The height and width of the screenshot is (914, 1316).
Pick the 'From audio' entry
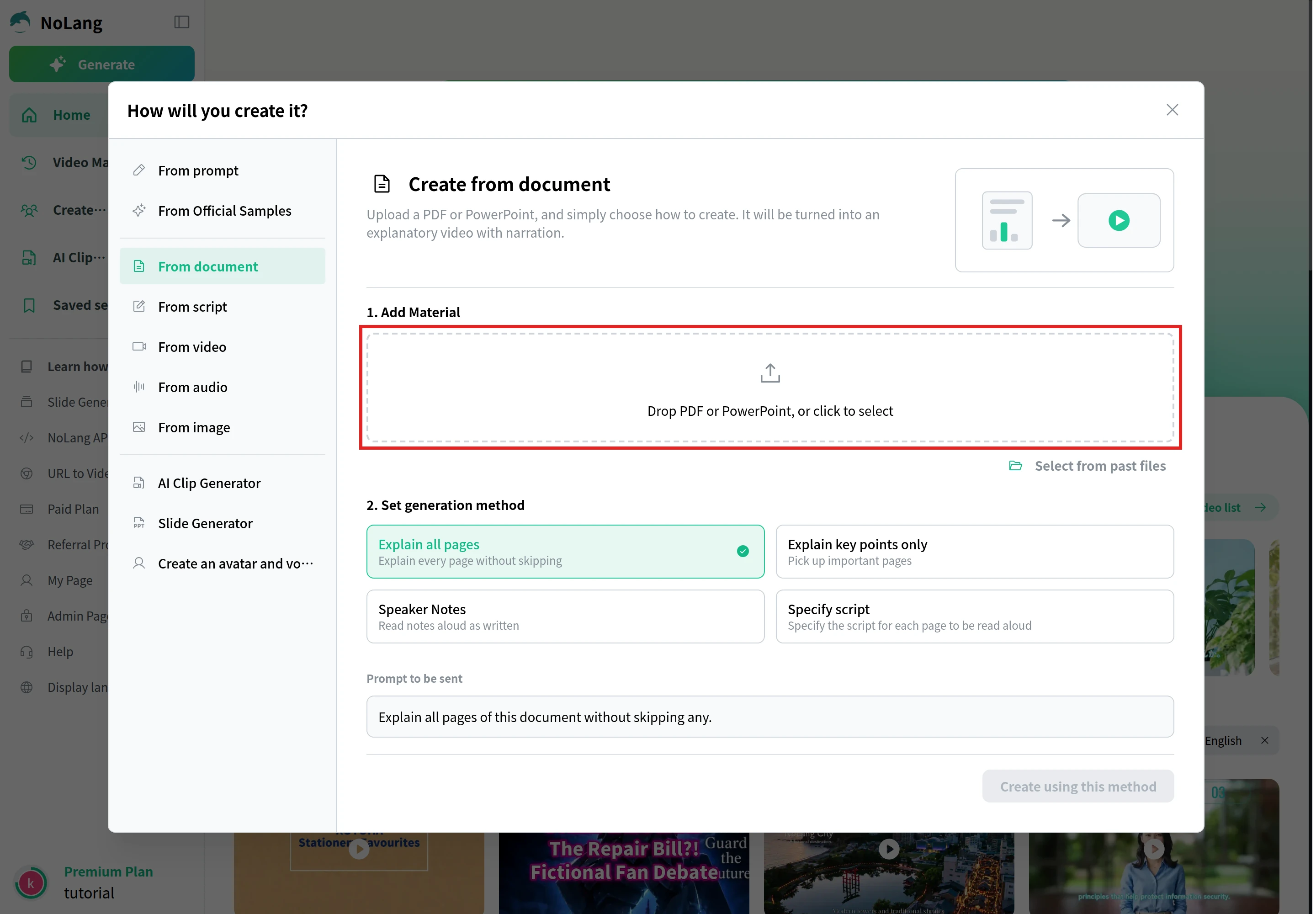pyautogui.click(x=222, y=387)
